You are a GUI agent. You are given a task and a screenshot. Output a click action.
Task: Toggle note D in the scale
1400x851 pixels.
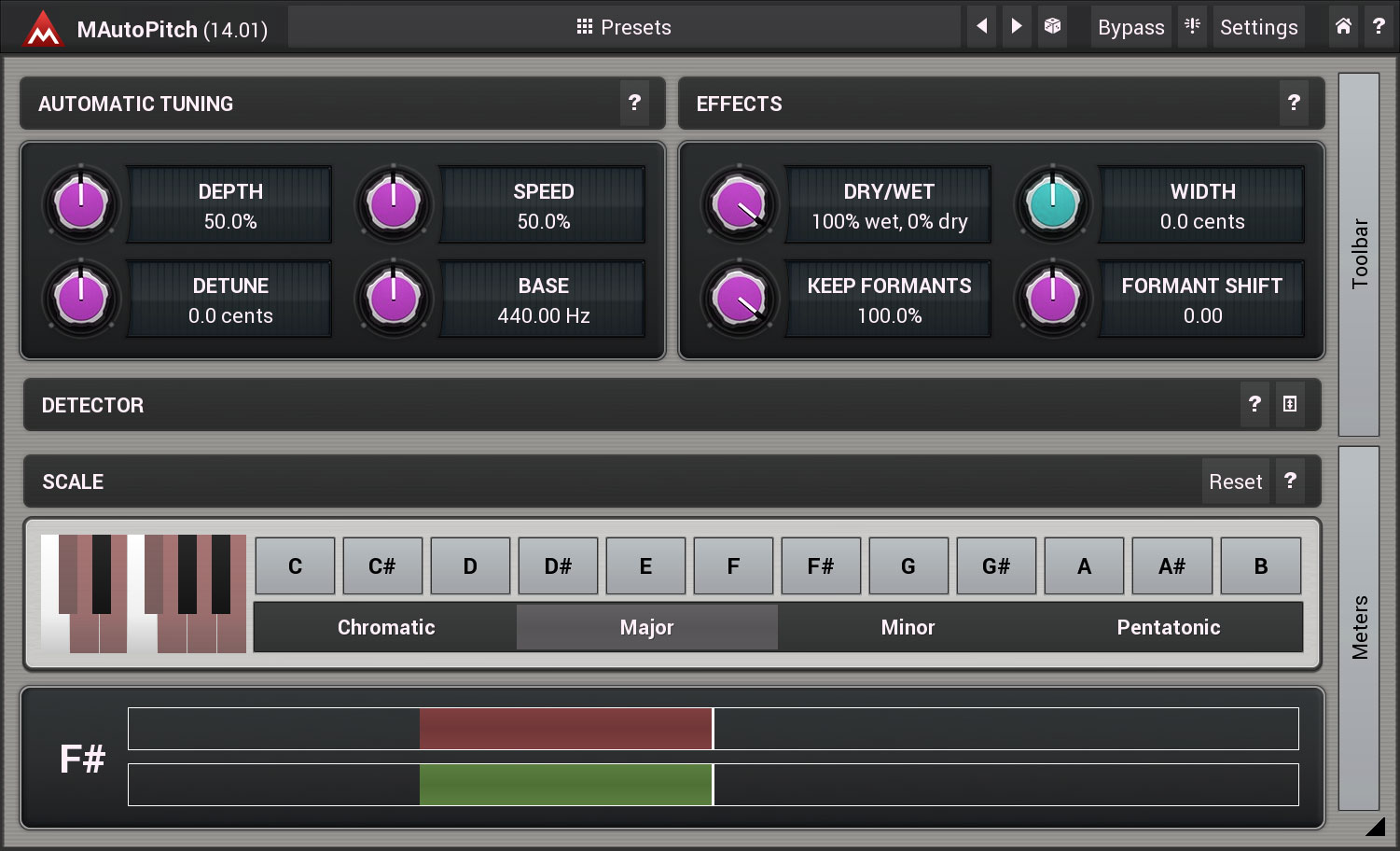point(470,565)
